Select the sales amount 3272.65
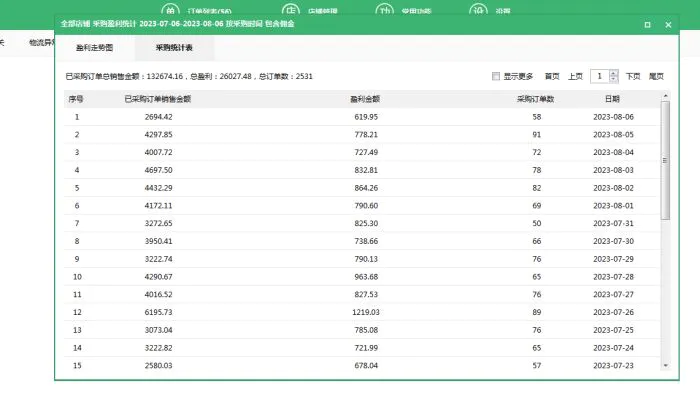The height and width of the screenshot is (394, 700). point(158,224)
